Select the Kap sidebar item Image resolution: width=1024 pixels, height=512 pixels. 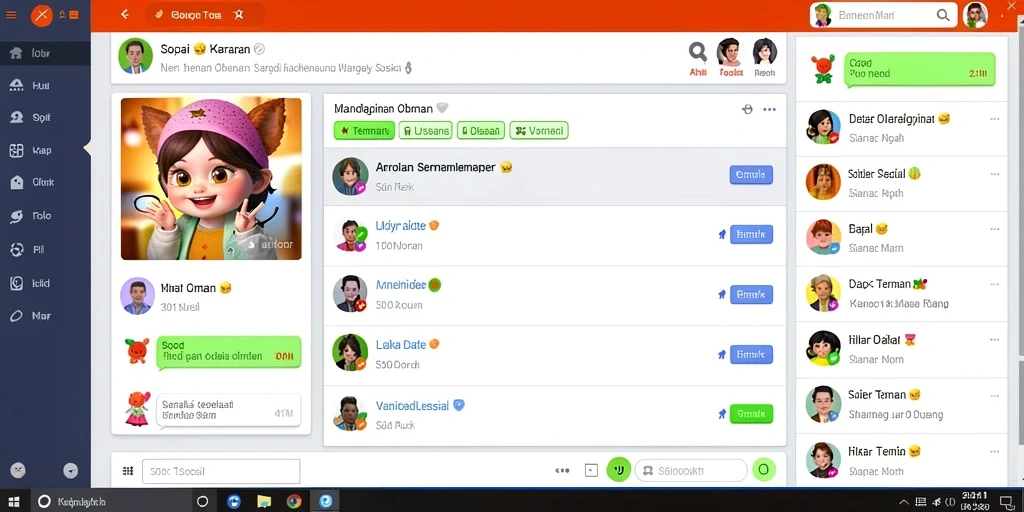(45, 150)
